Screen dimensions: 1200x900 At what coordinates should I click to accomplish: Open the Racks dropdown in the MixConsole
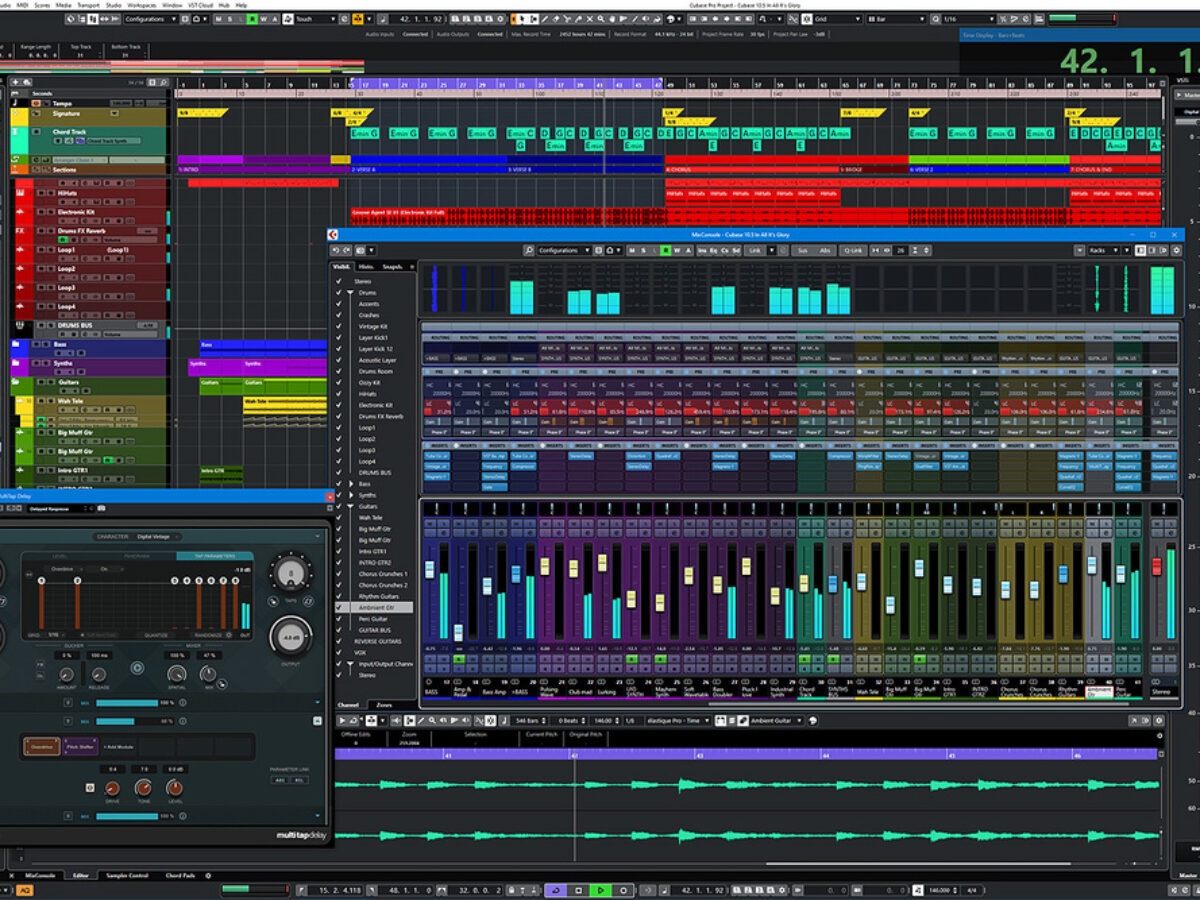click(x=1104, y=250)
